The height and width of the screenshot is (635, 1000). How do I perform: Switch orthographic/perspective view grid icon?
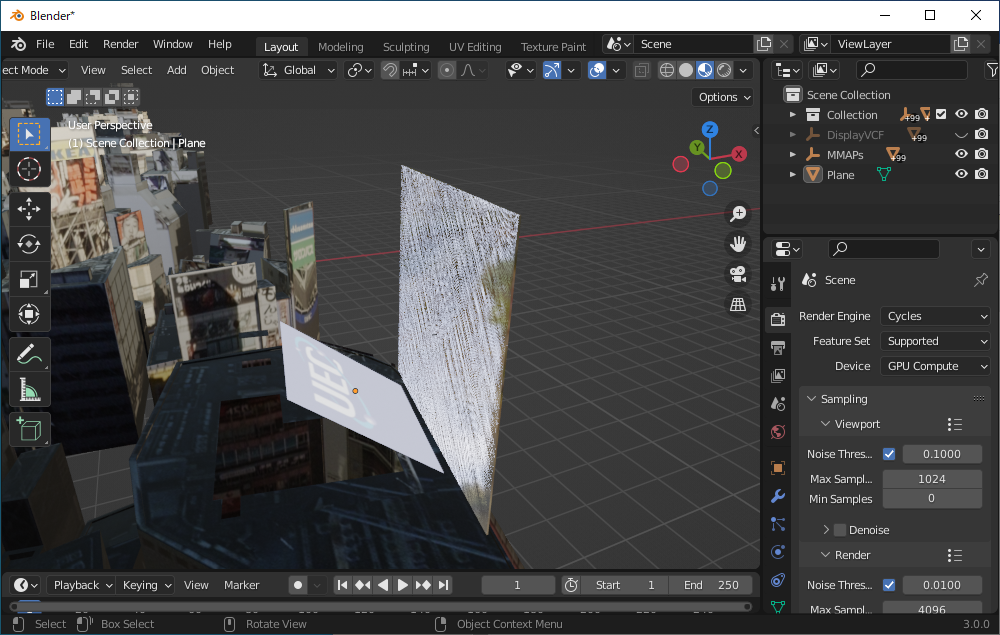click(738, 304)
